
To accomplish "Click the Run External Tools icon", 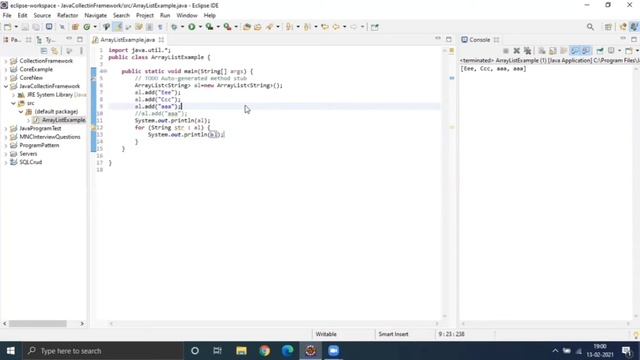I will (227, 27).
